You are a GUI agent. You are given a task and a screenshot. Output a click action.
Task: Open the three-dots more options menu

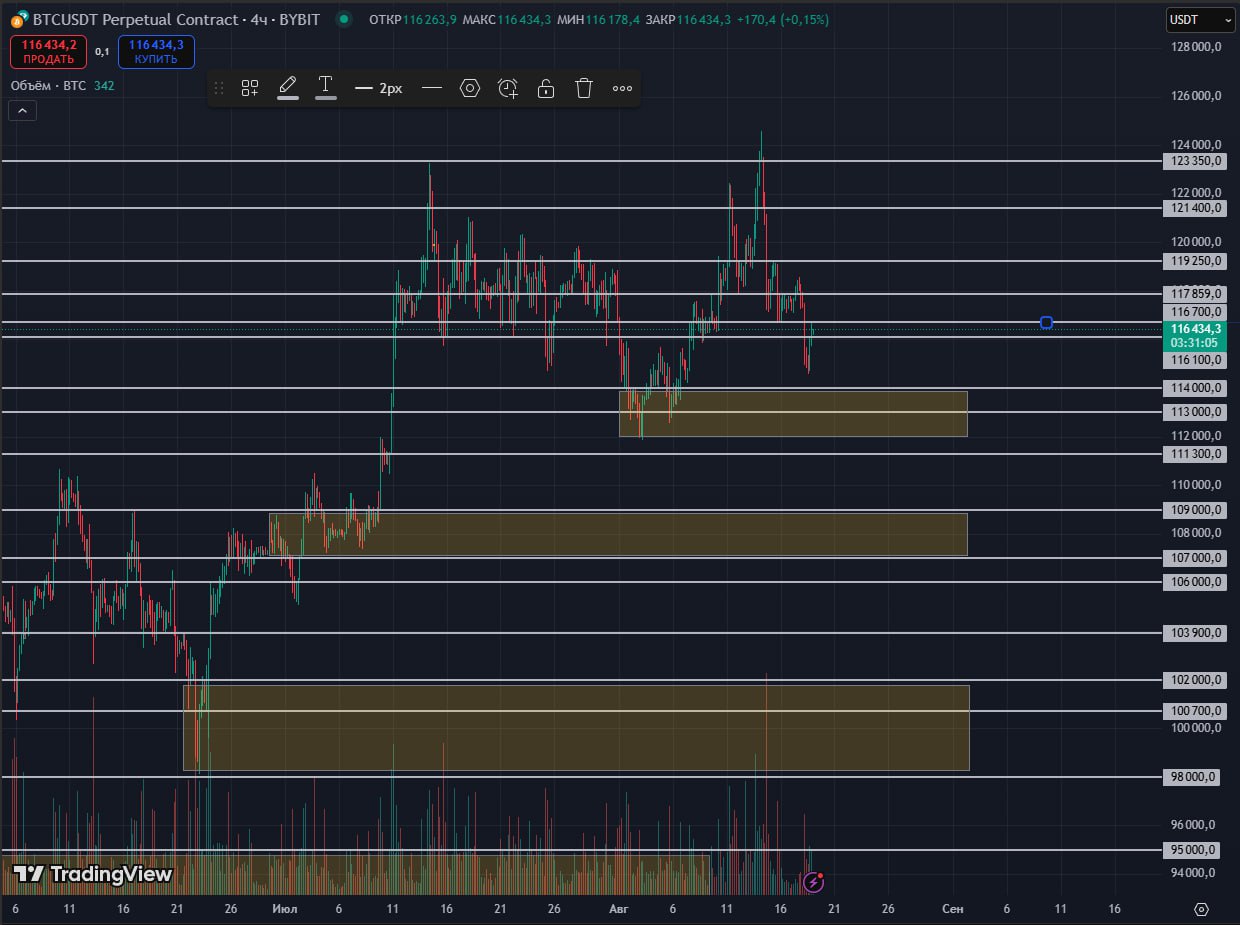coord(622,88)
